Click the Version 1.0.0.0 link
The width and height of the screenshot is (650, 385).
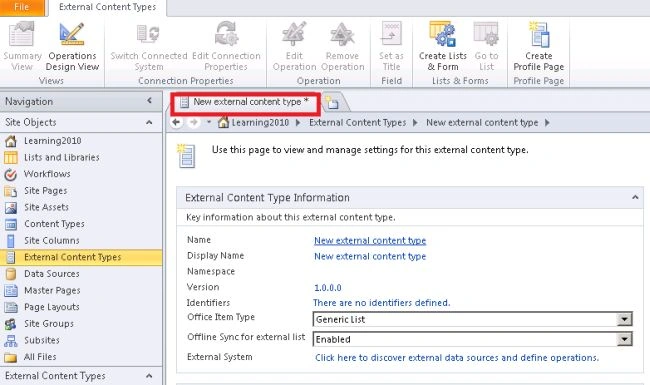tap(327, 288)
